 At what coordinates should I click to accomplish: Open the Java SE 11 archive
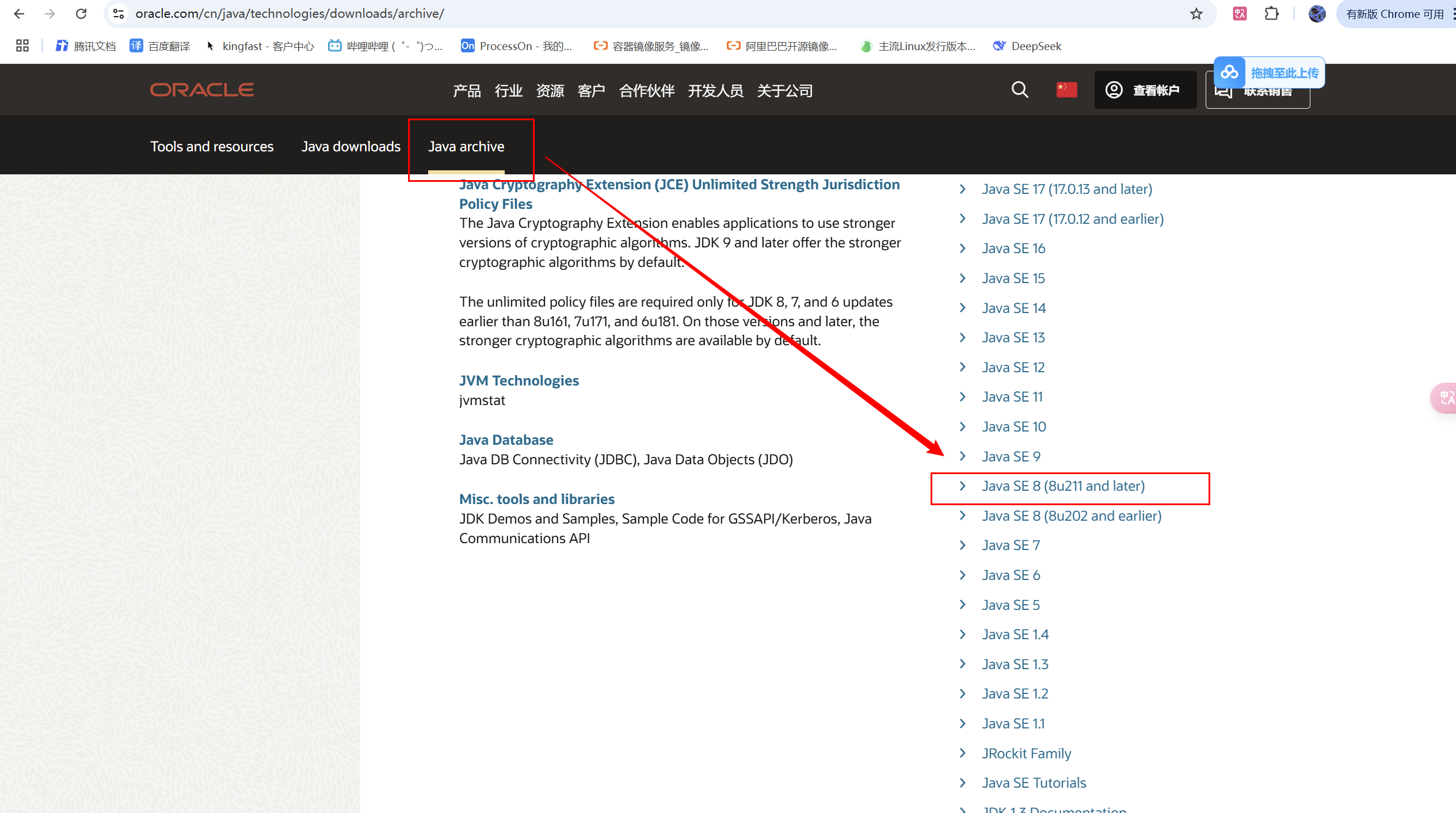[x=1012, y=397]
